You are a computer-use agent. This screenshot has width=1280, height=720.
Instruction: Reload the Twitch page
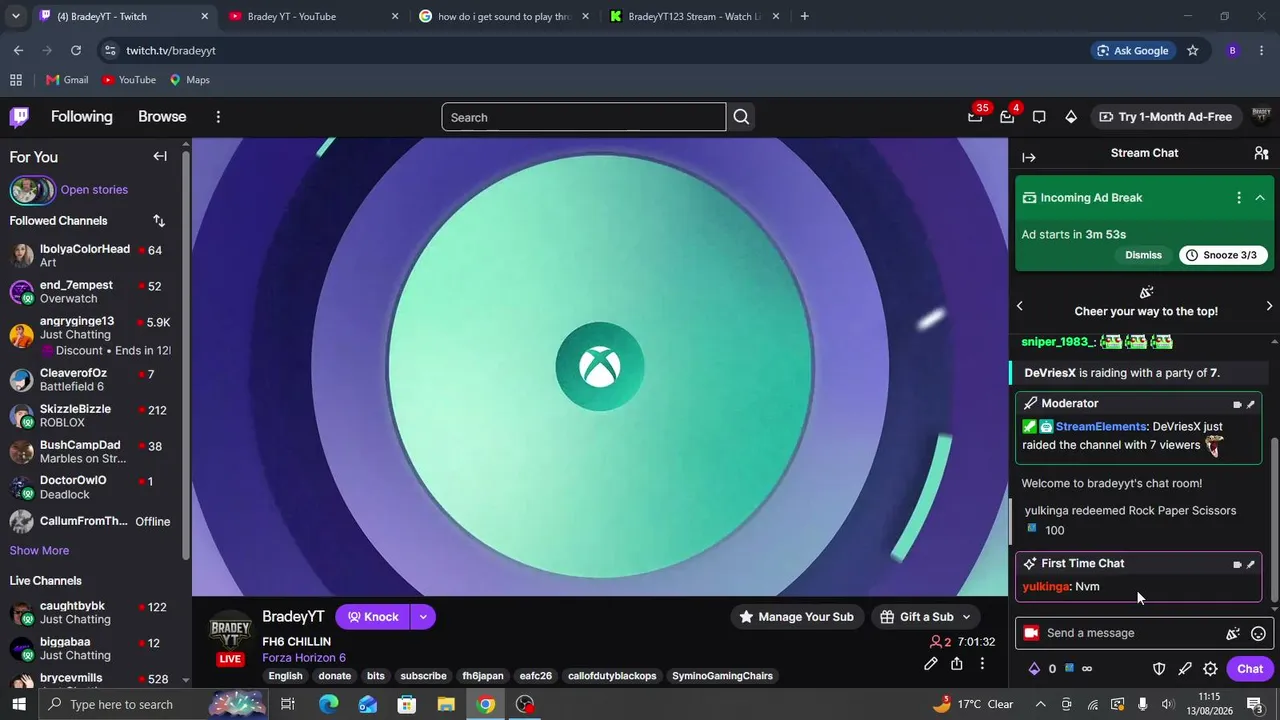76,50
